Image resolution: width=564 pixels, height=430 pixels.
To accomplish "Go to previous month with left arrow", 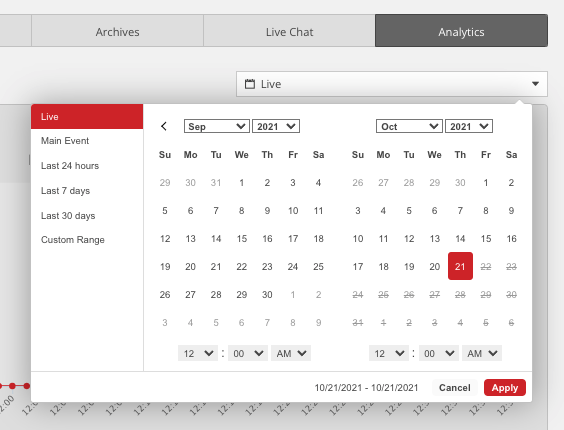I will point(164,126).
